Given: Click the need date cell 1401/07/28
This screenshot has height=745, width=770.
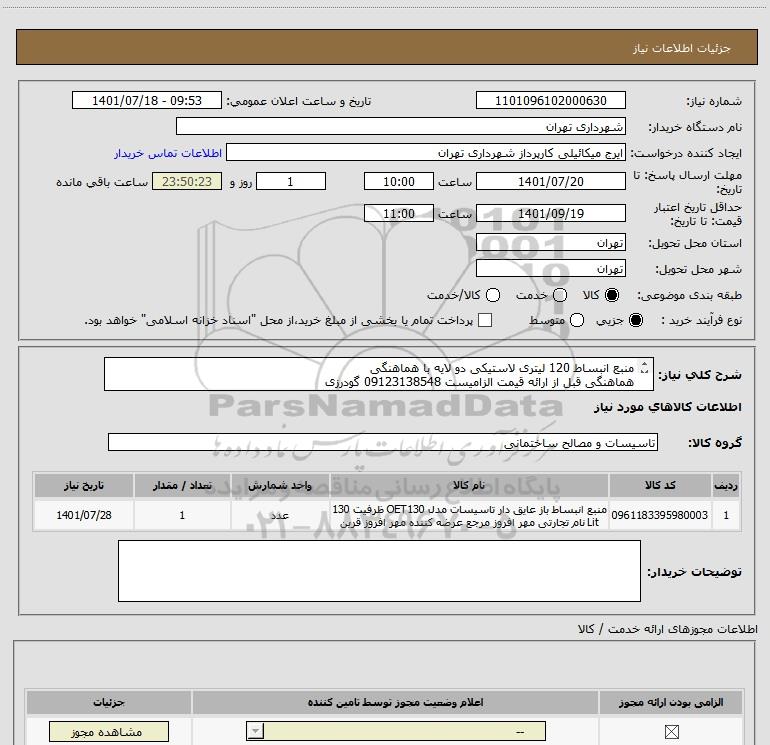Looking at the screenshot, I should [83, 515].
